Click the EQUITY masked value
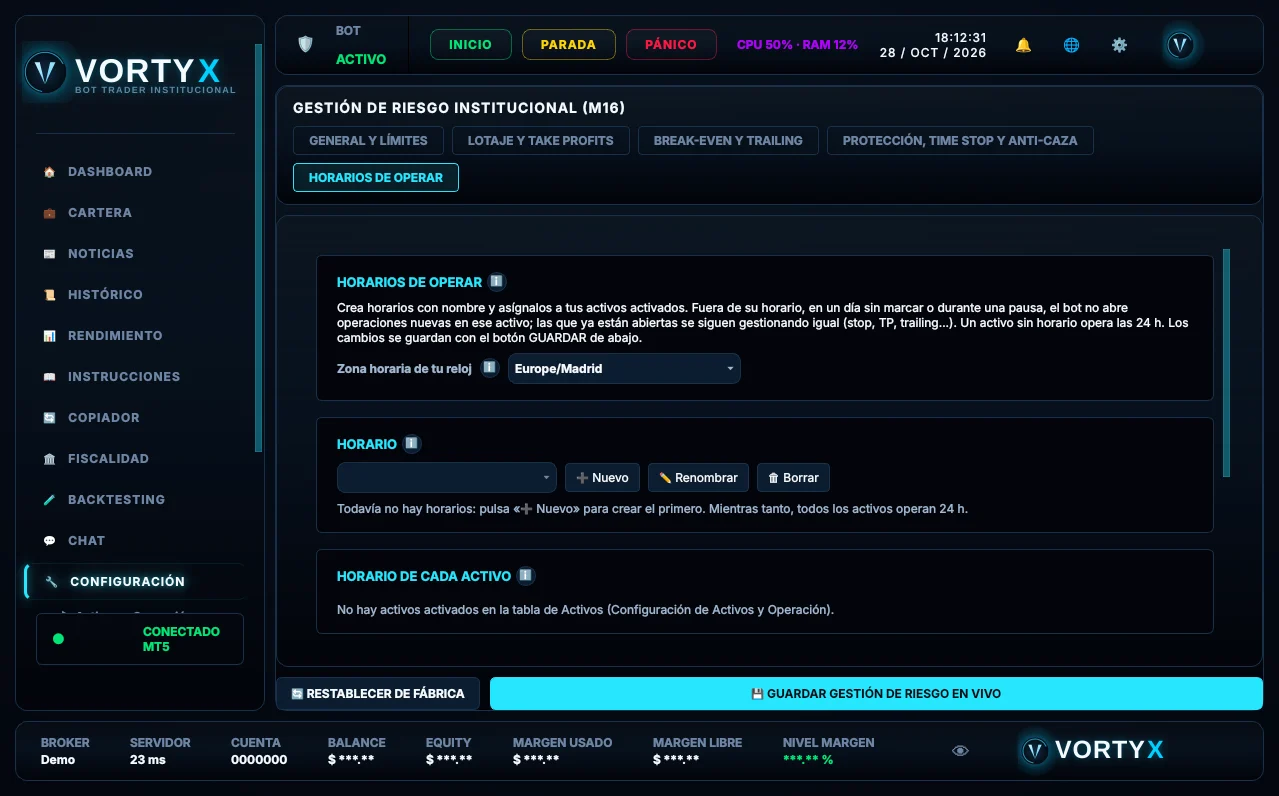This screenshot has height=796, width=1279. [x=449, y=760]
